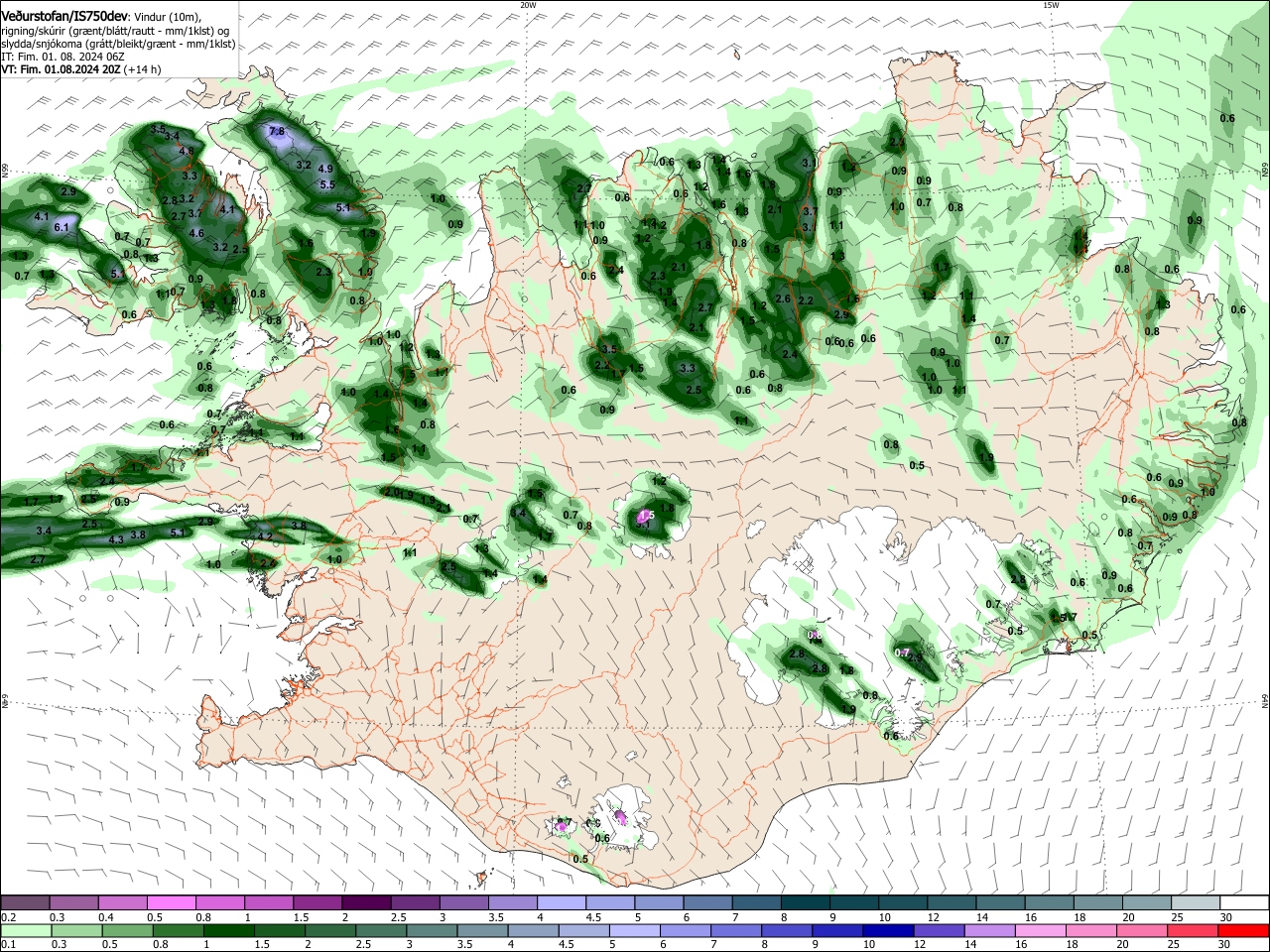1270x952 pixels.
Task: Click the upper-row legend swatch for 3–3.5
Action: click(463, 902)
